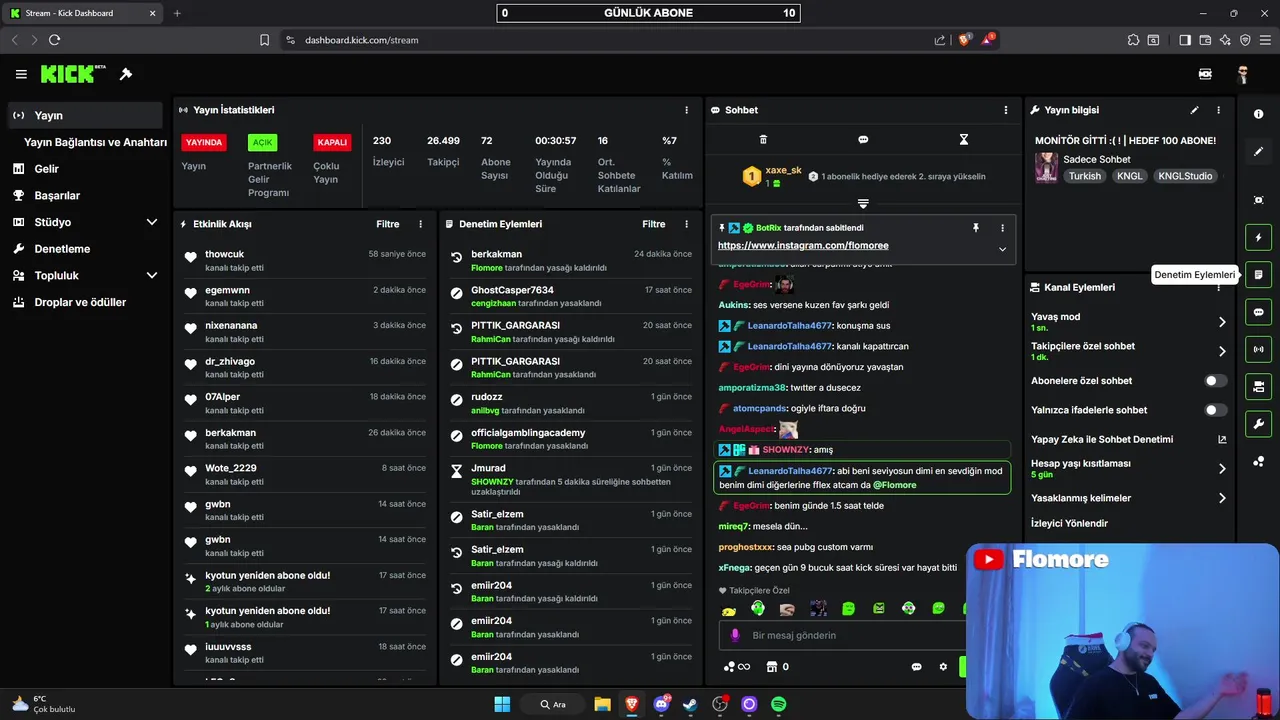Click the pin icon next to Kick logo
Viewport: 1280px width, 720px height.
pos(126,74)
